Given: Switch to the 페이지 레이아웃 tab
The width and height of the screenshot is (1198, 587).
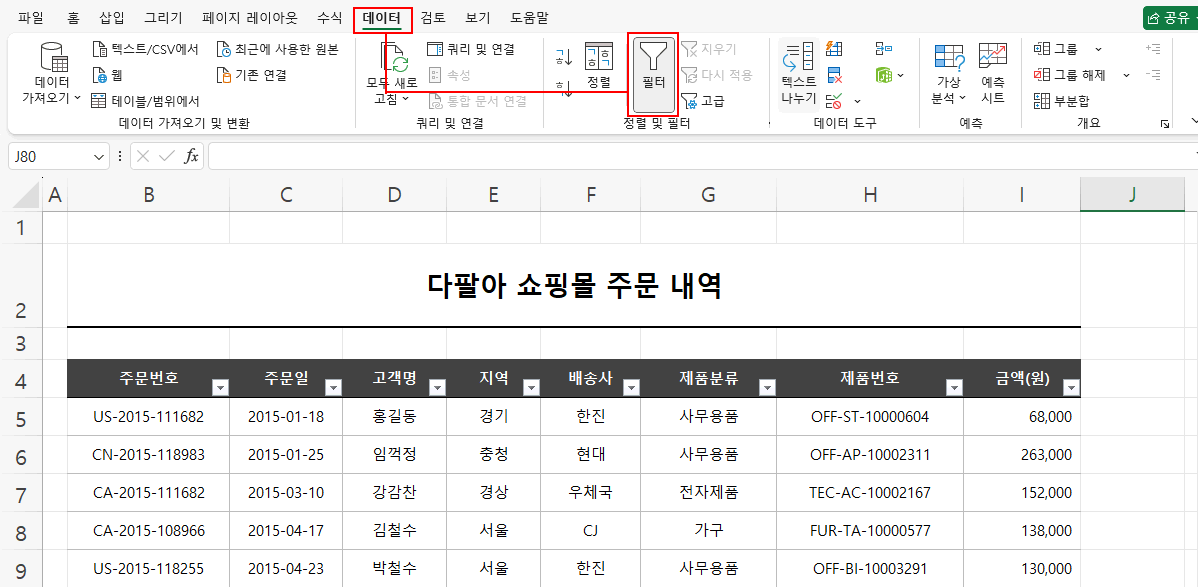Looking at the screenshot, I should 250,18.
